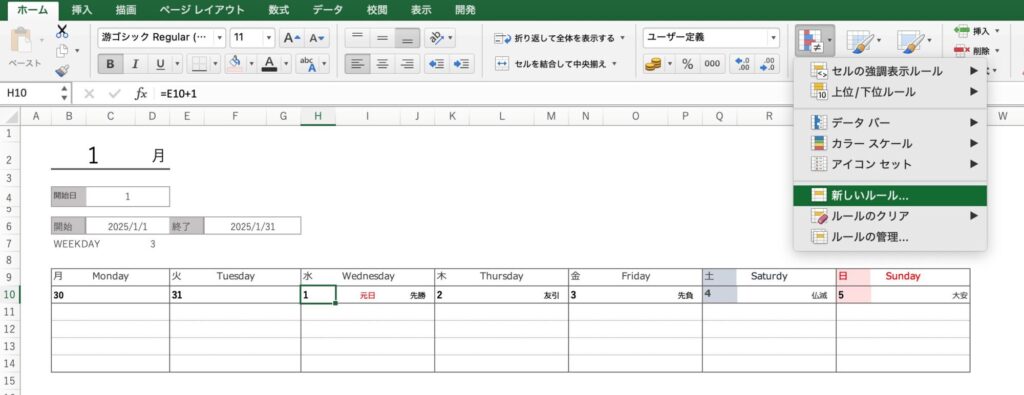Click the Cell Styles icon
The image size is (1024, 395).
(910, 42)
